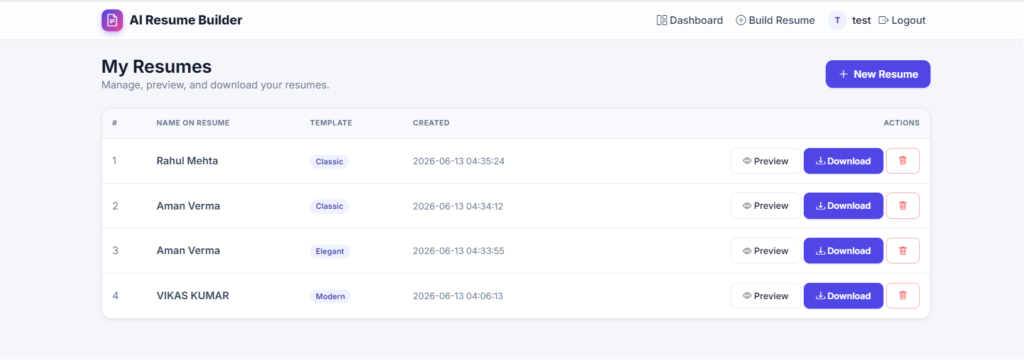Open the Dashboard nav item
This screenshot has width=1024, height=360.
tap(690, 20)
